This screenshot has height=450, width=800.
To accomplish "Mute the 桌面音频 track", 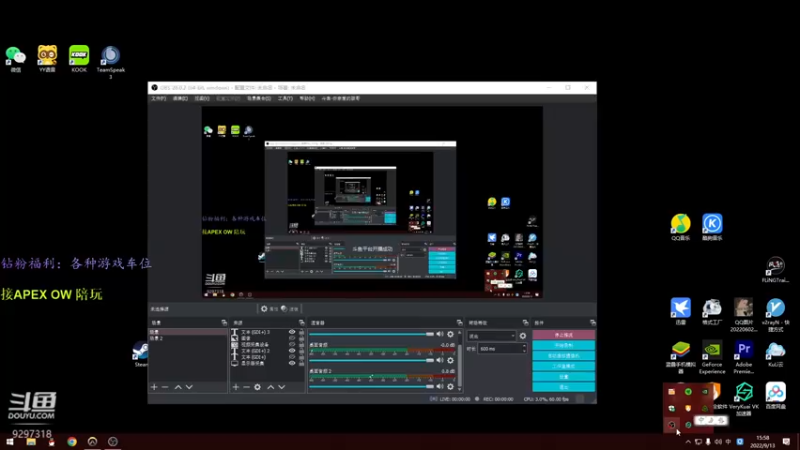I will (x=440, y=360).
